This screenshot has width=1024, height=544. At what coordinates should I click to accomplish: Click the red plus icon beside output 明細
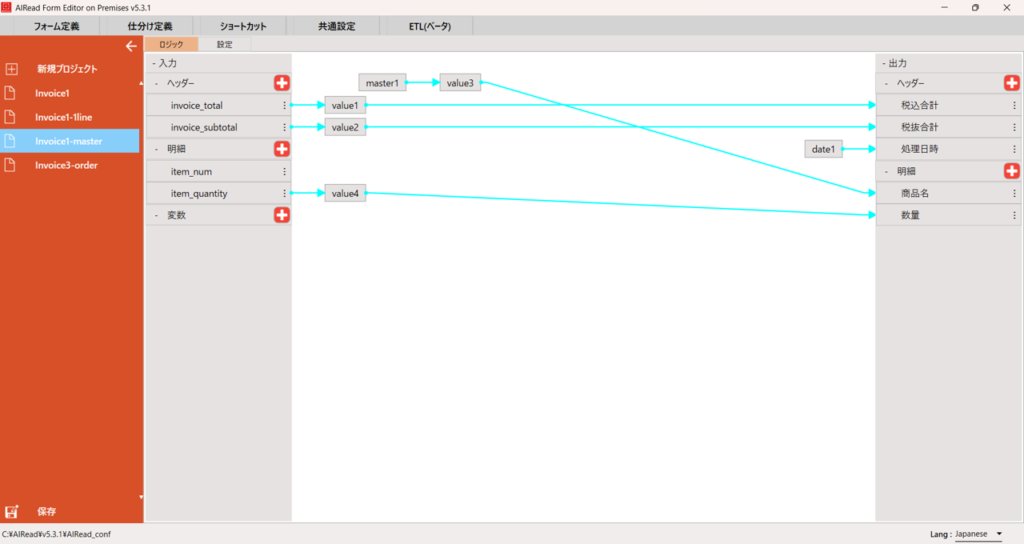1011,171
